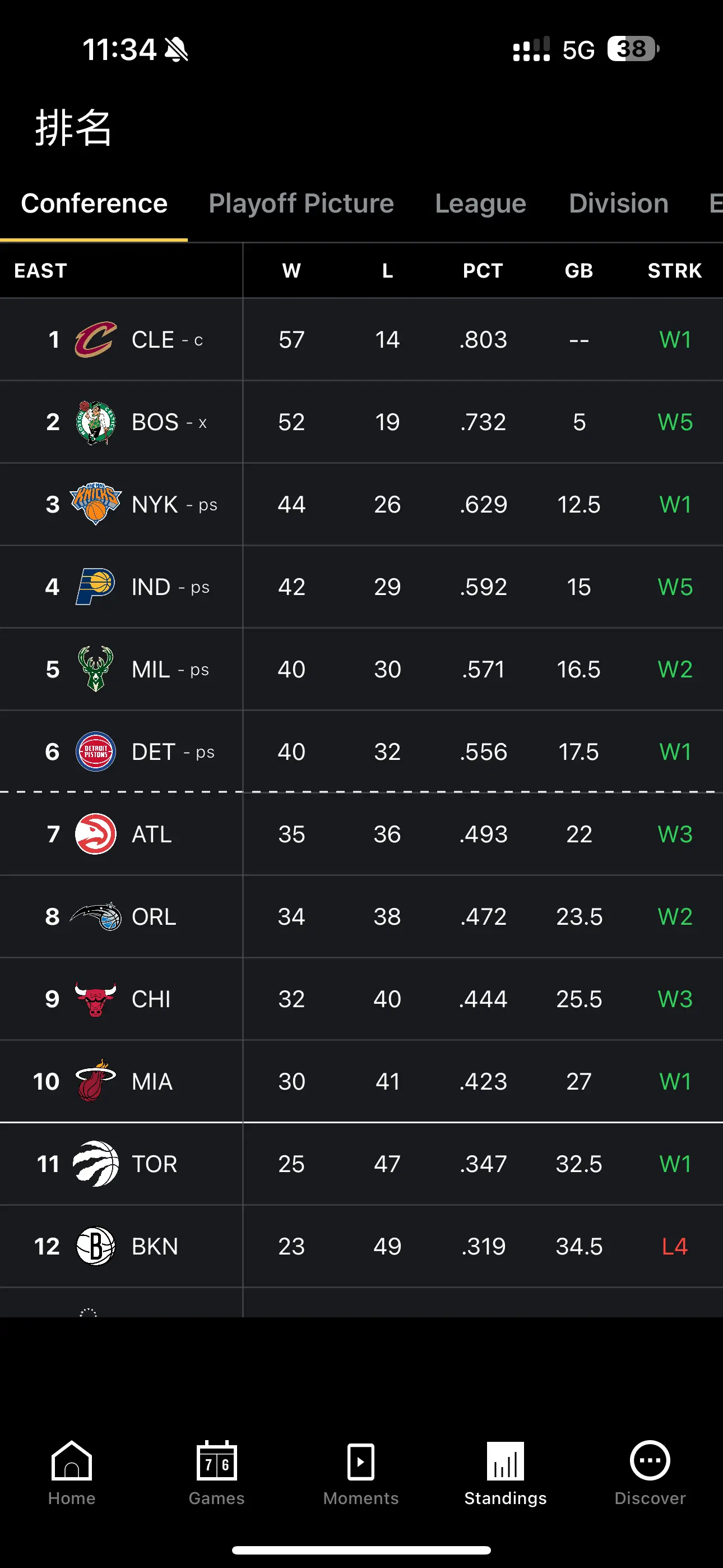This screenshot has width=723, height=1568.
Task: Tap the Chicago Bulls logo
Action: coord(95,999)
